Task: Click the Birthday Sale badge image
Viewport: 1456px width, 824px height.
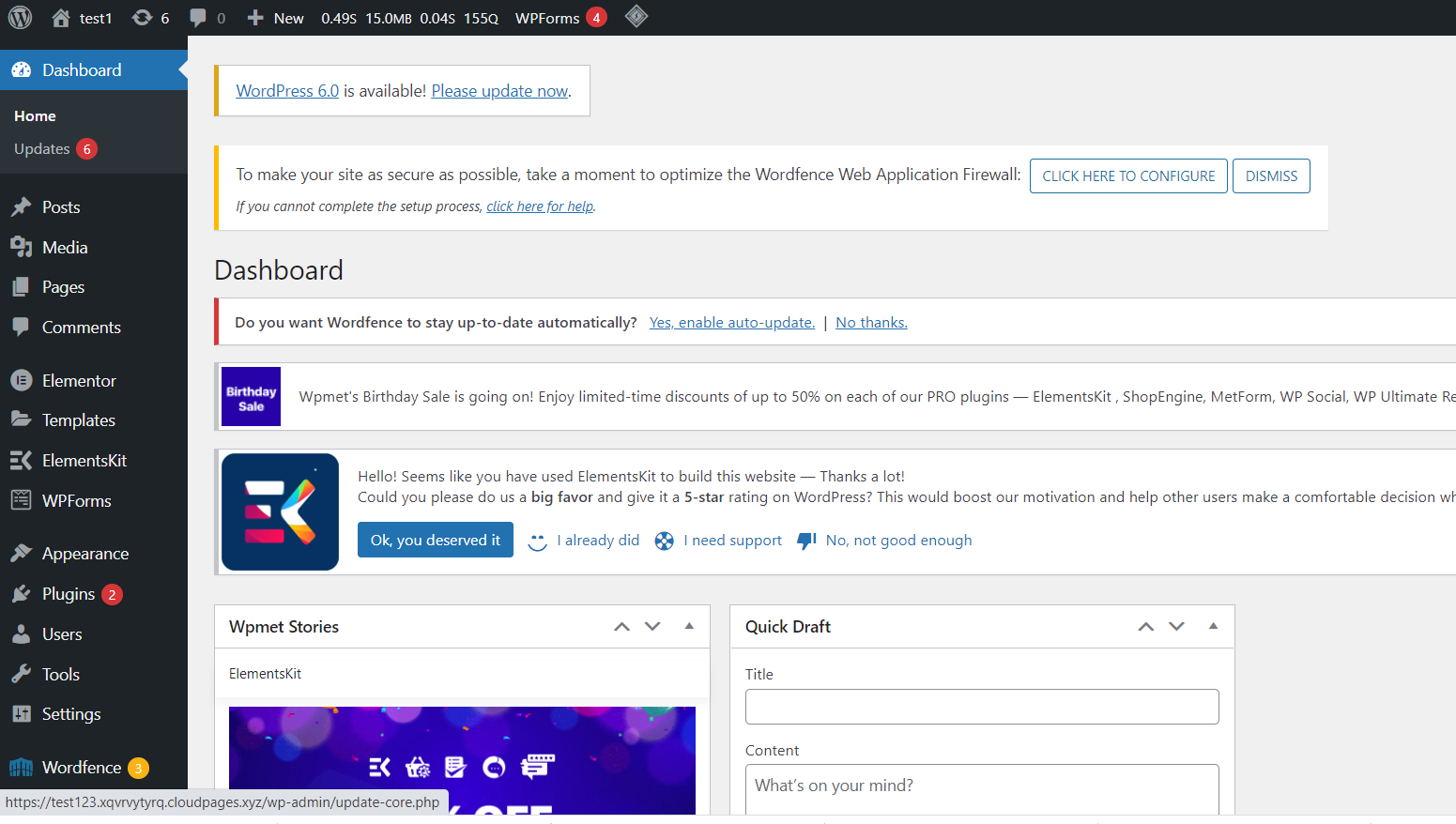Action: click(252, 397)
